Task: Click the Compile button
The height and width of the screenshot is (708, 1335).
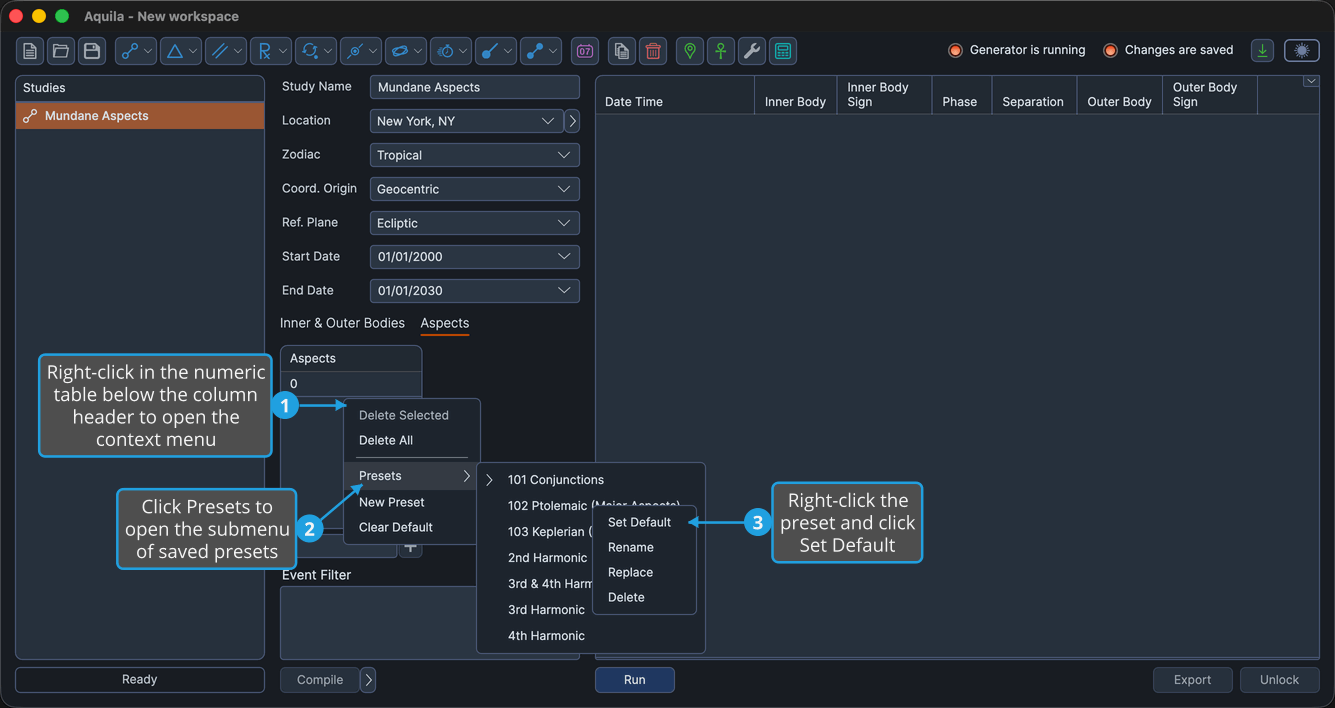Action: pyautogui.click(x=320, y=680)
